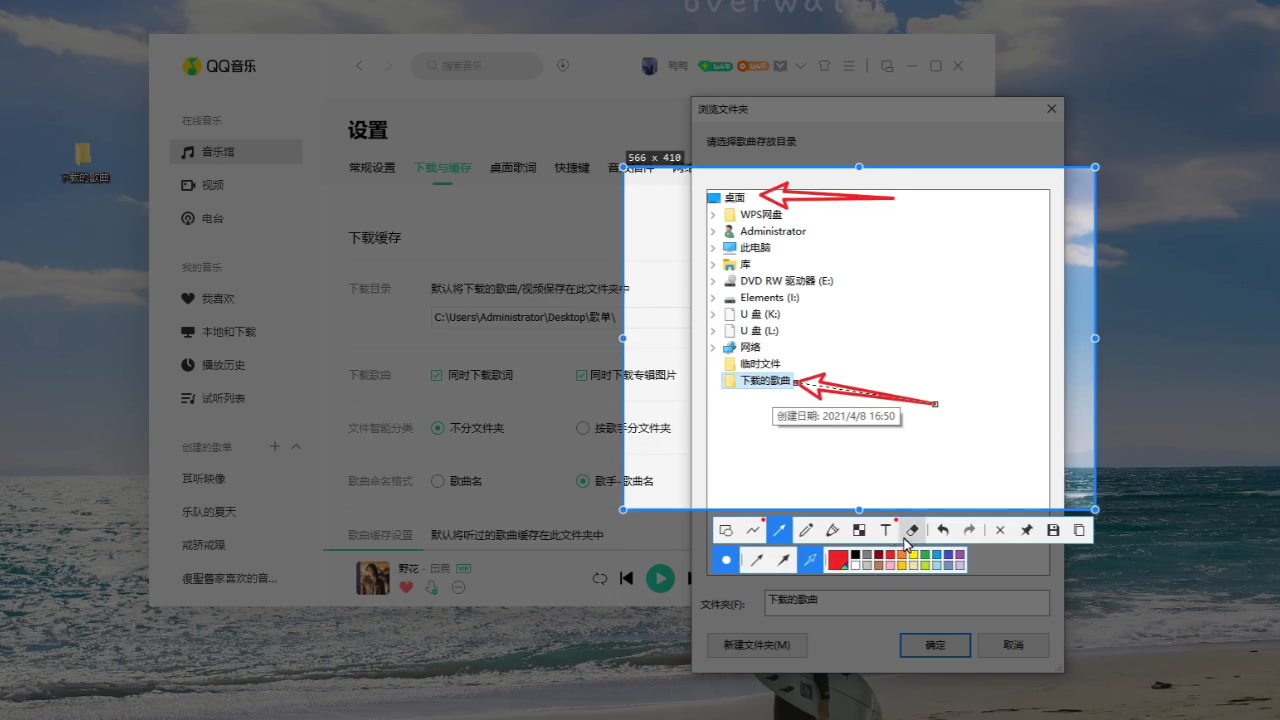Open the 桌面歌词 settings tab

click(513, 168)
